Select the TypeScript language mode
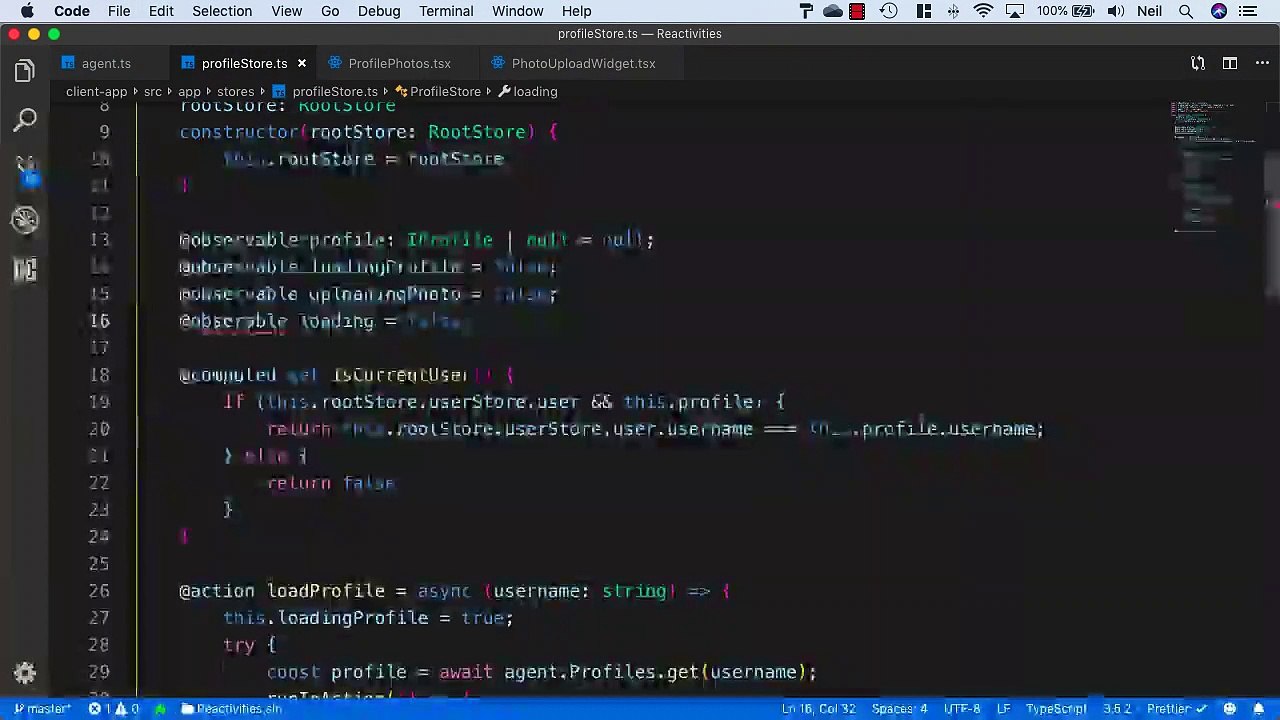The image size is (1280, 720). (x=1056, y=709)
